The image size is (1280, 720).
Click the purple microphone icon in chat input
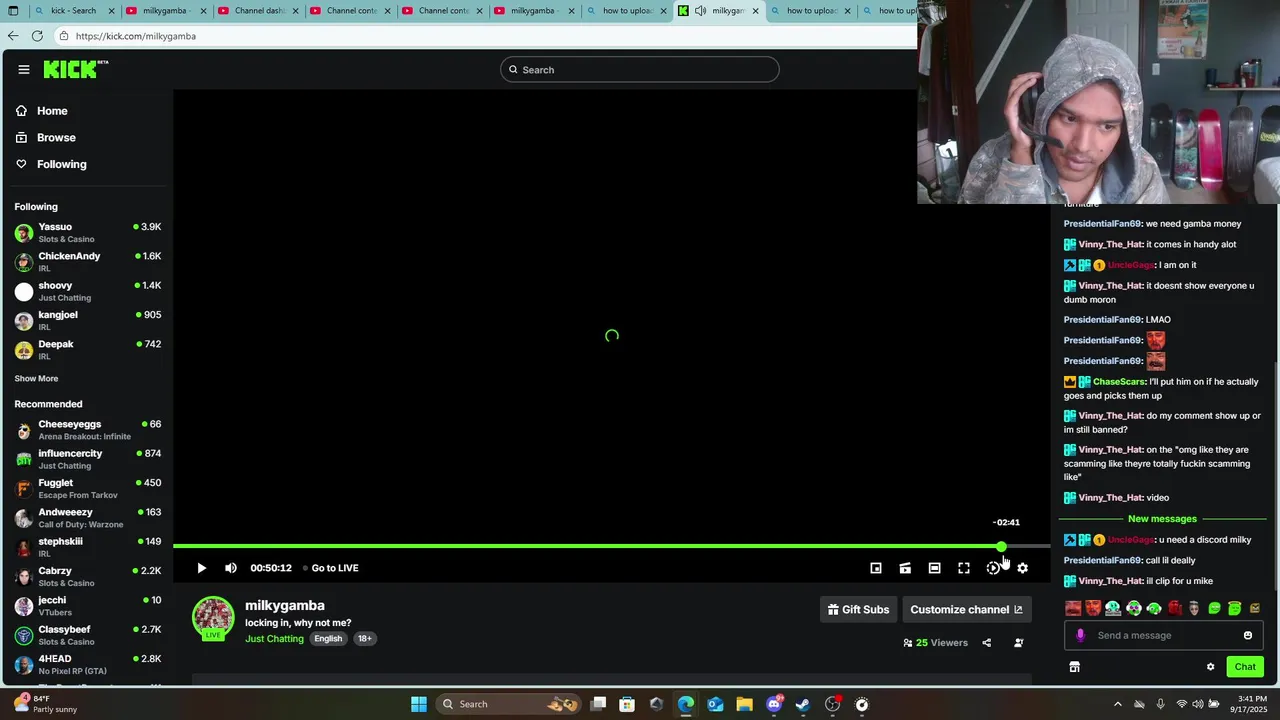(x=1080, y=635)
